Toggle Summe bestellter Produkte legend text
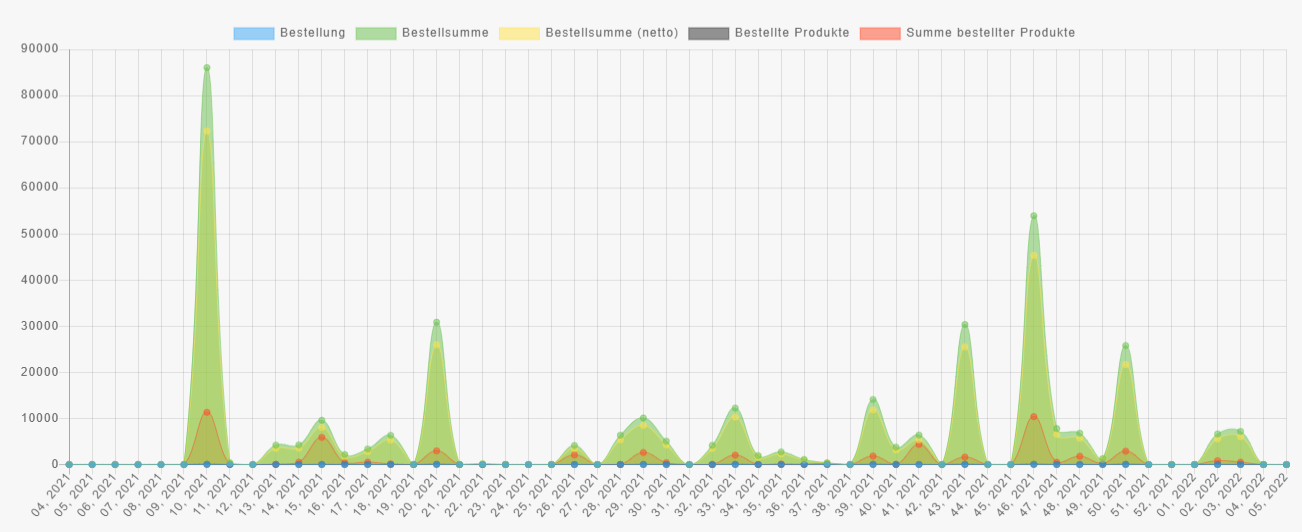 pos(990,33)
